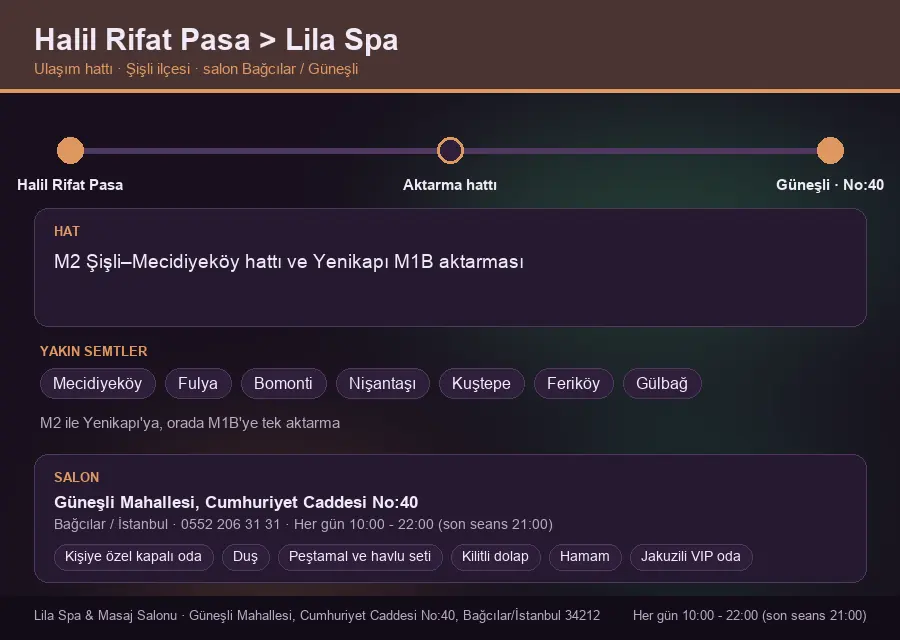This screenshot has width=900, height=640.
Task: Click the address Güneşli Mahallesi, Cumhuriyet Caddesi No:40
Action: click(x=236, y=502)
